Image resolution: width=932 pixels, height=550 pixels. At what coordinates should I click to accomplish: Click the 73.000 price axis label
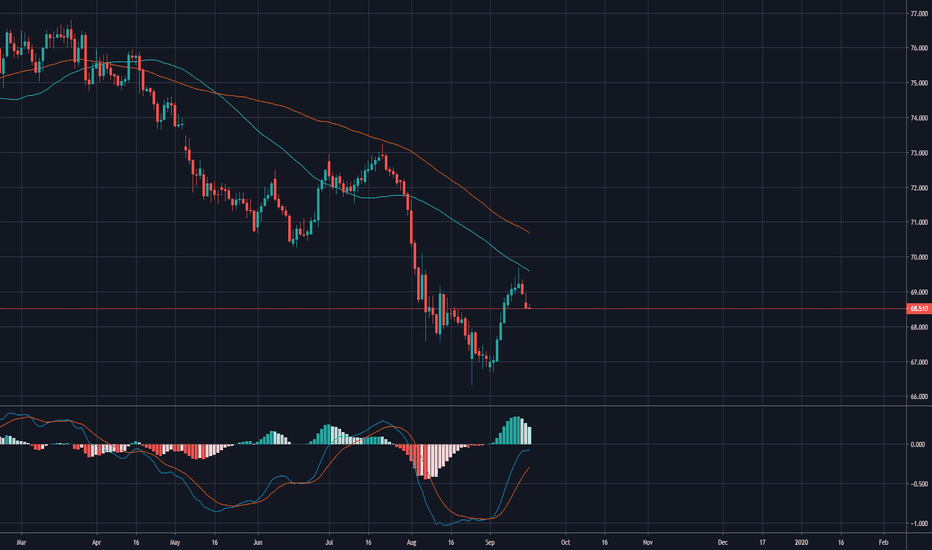tap(918, 153)
